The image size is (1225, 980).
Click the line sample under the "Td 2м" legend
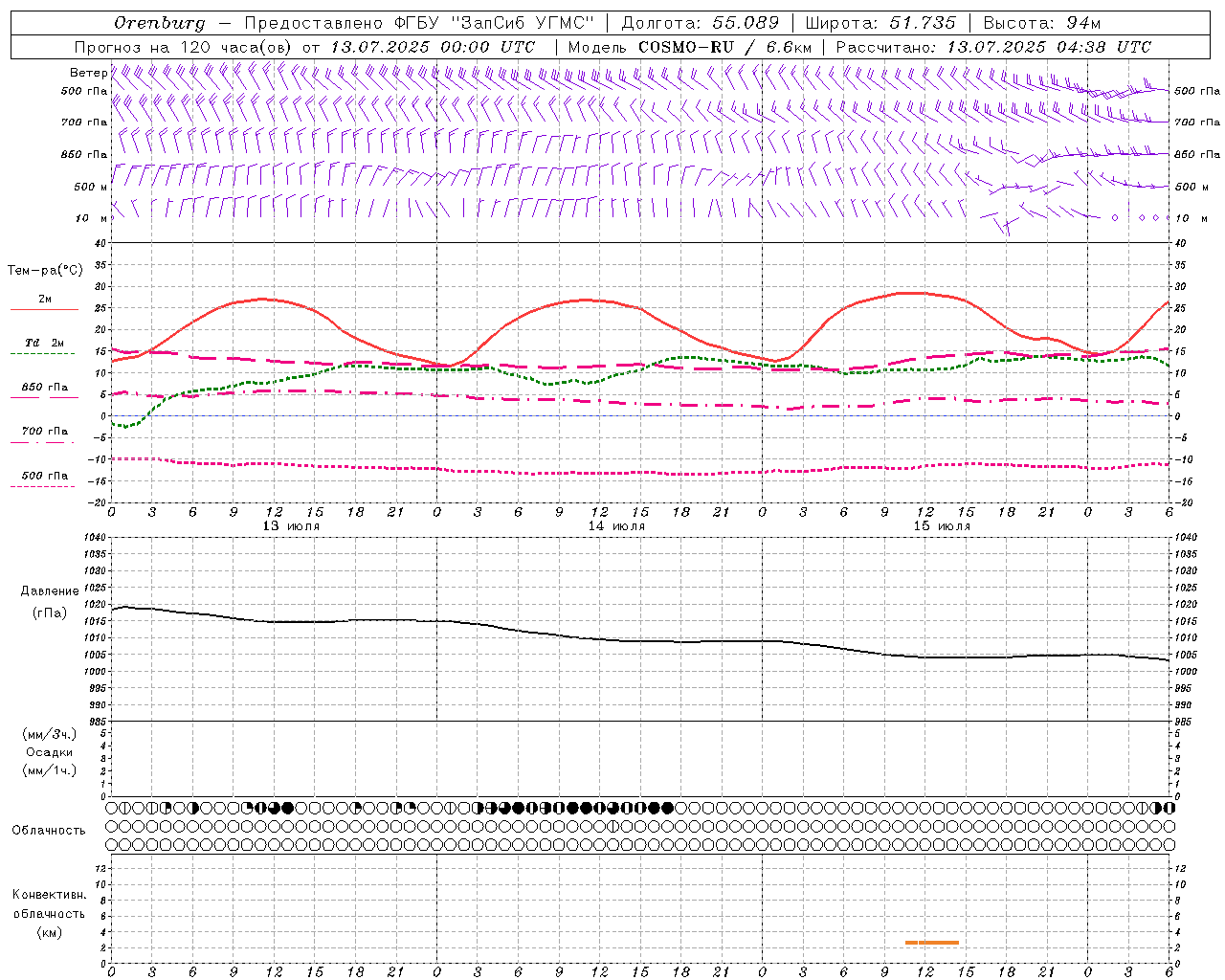click(42, 354)
